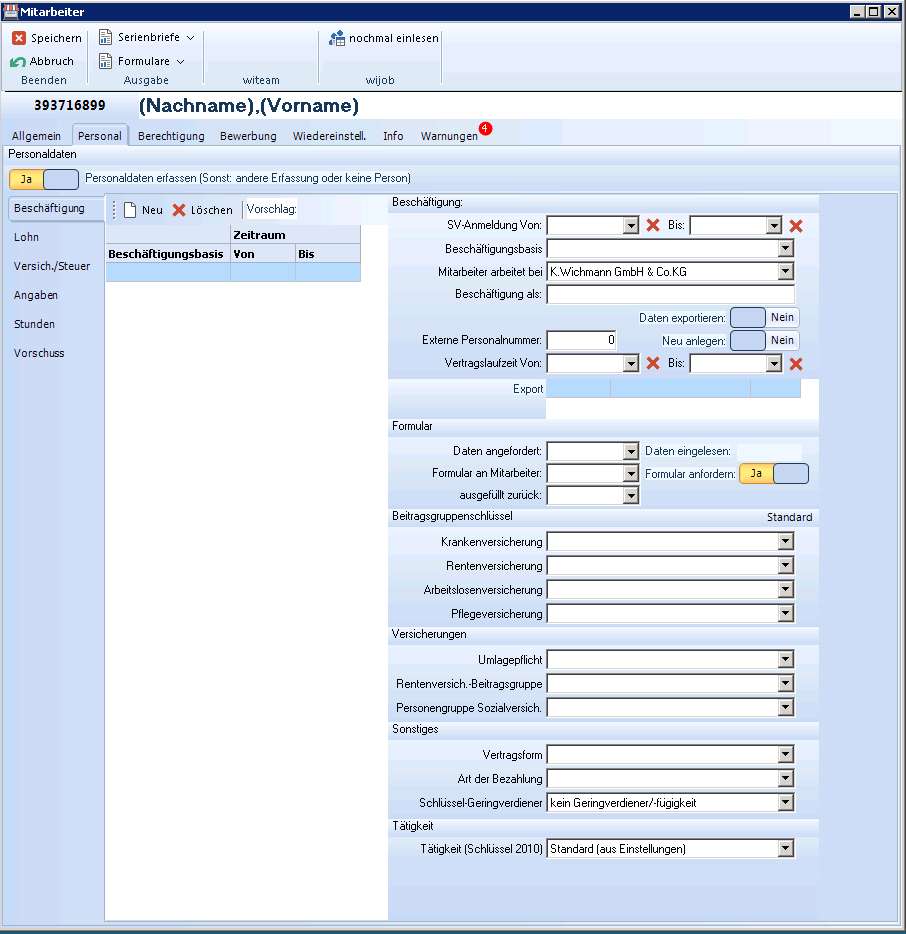Click the Mitarbeiter window title icon
Screen dimensions: 906x934
(10, 11)
